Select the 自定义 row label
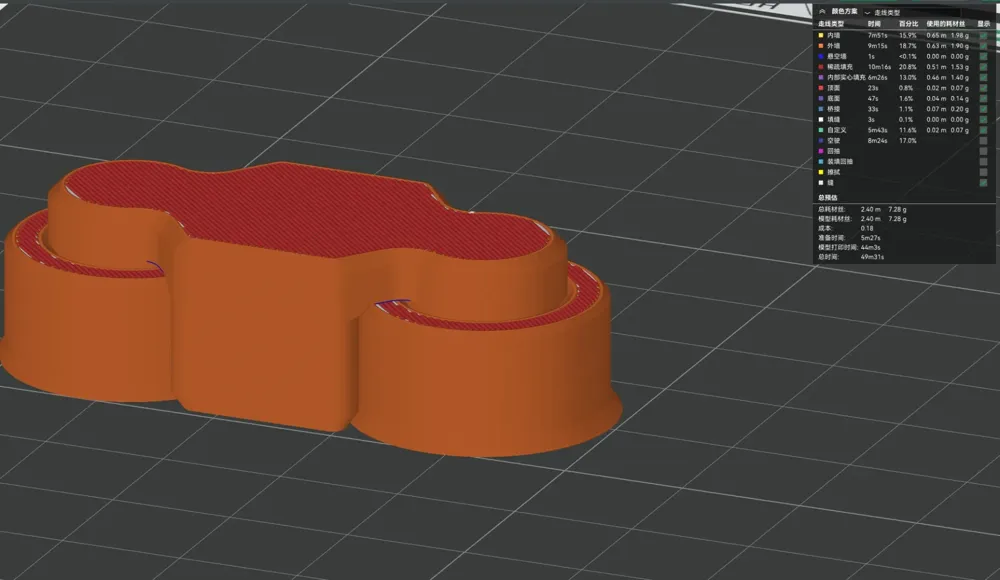Screen dimensions: 1000x580 pyautogui.click(x=837, y=130)
